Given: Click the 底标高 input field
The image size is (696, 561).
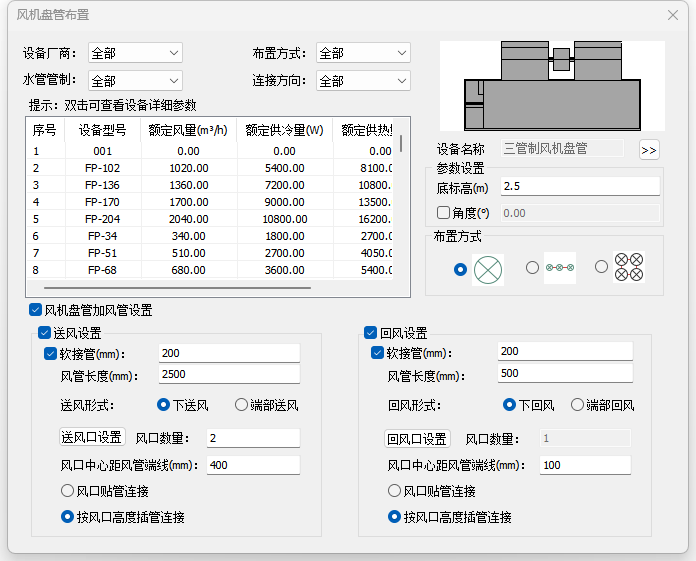Looking at the screenshot, I should (x=580, y=186).
